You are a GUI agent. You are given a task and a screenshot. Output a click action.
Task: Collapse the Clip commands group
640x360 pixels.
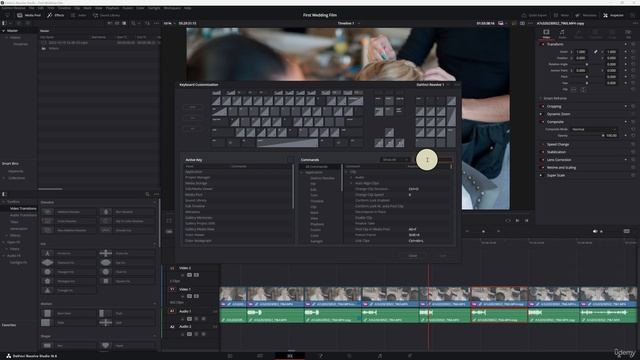point(347,172)
